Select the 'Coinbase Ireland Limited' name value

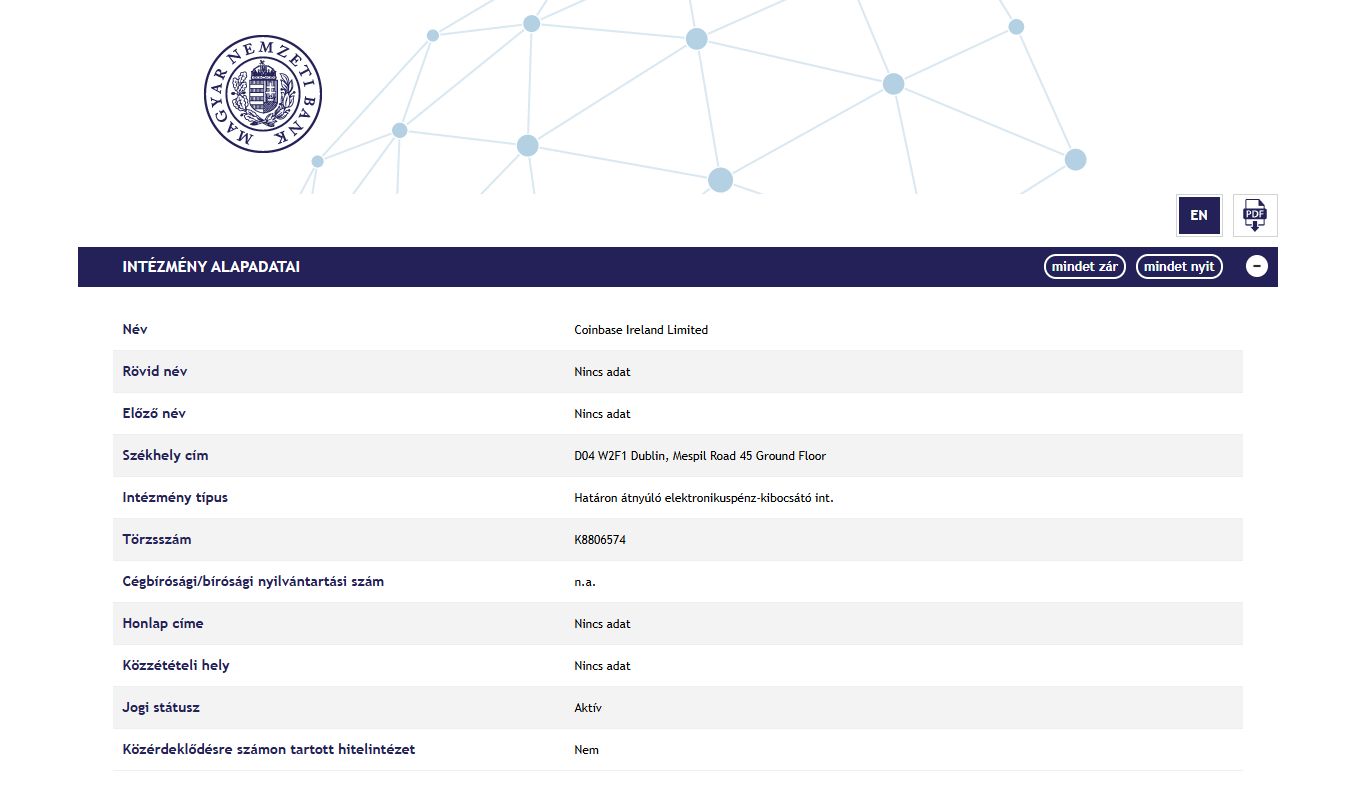click(x=641, y=330)
